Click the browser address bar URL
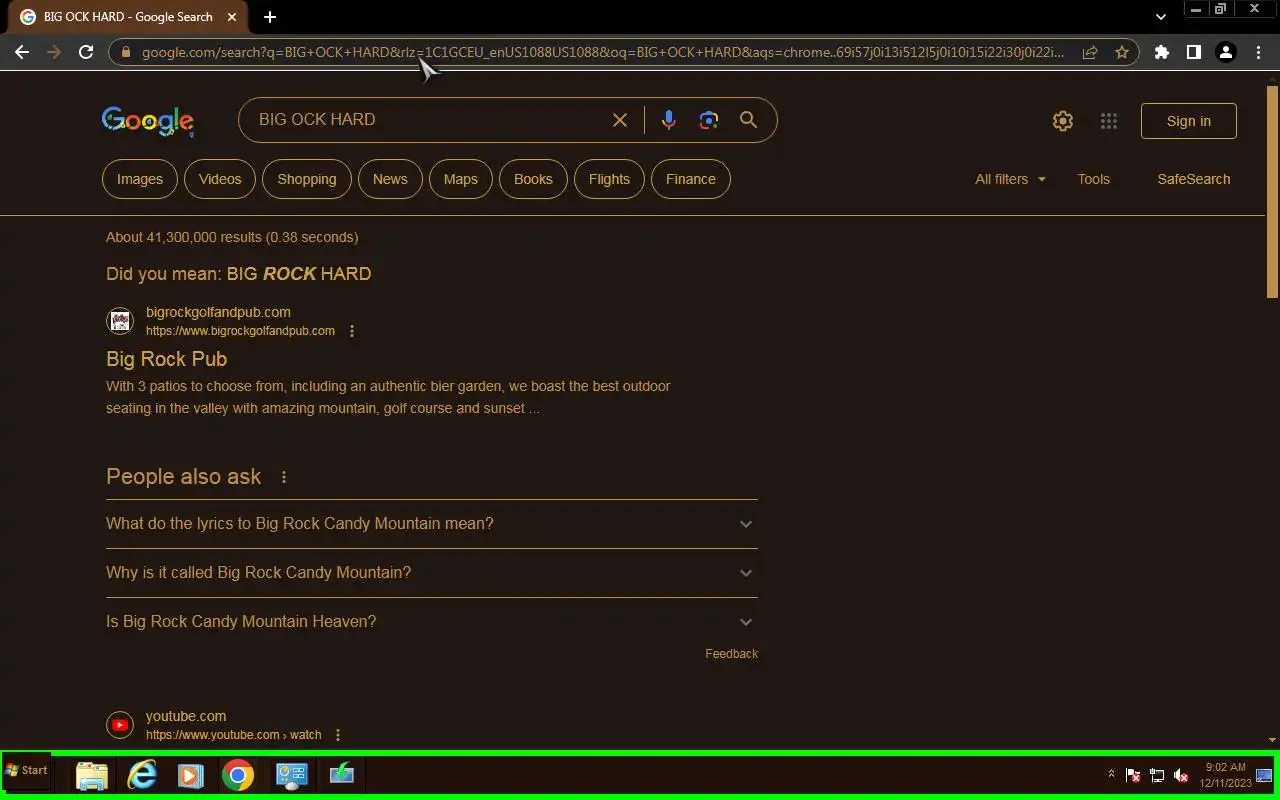 (x=603, y=52)
